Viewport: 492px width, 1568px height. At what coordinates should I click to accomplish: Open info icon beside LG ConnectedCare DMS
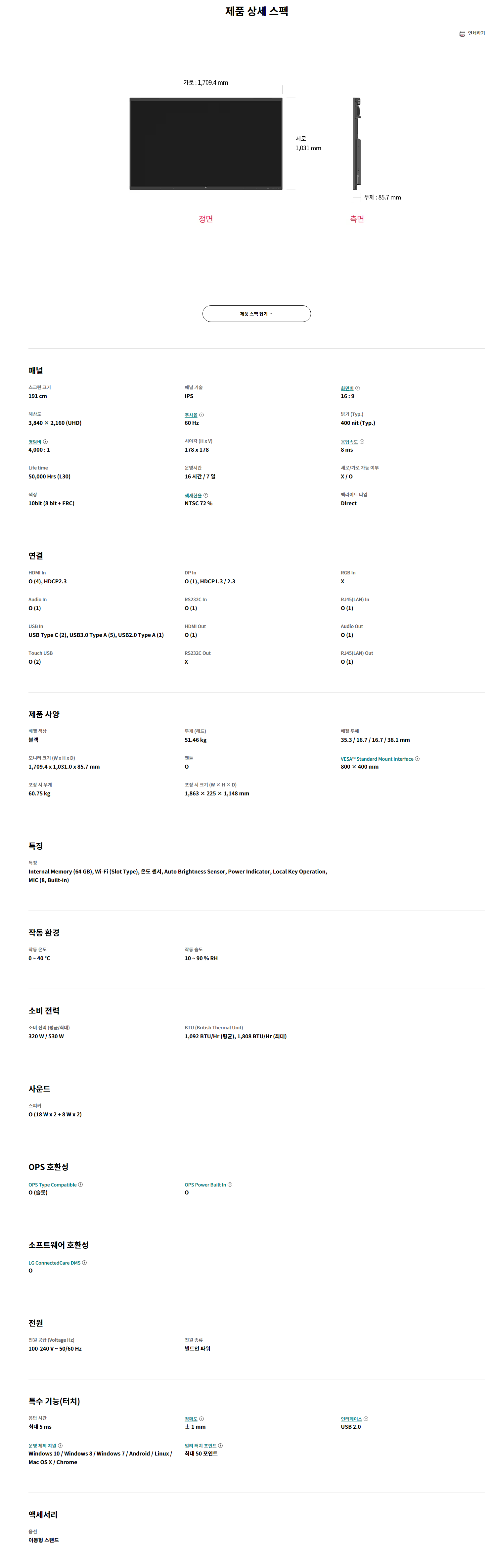click(x=84, y=1262)
